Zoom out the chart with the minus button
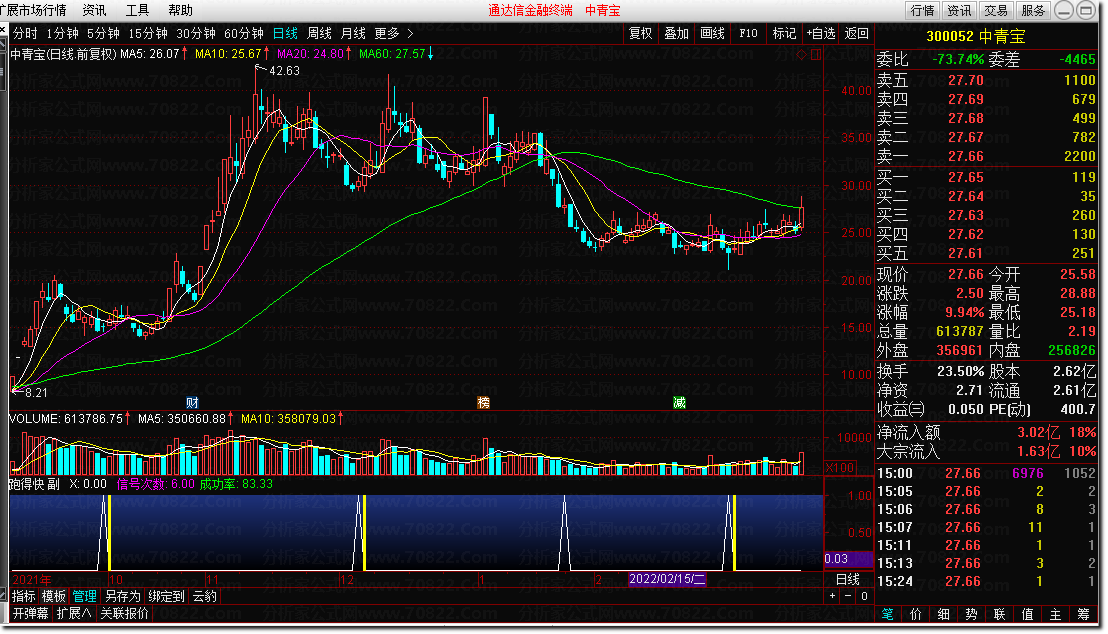Screen dimensions: 1108x634 [848, 596]
